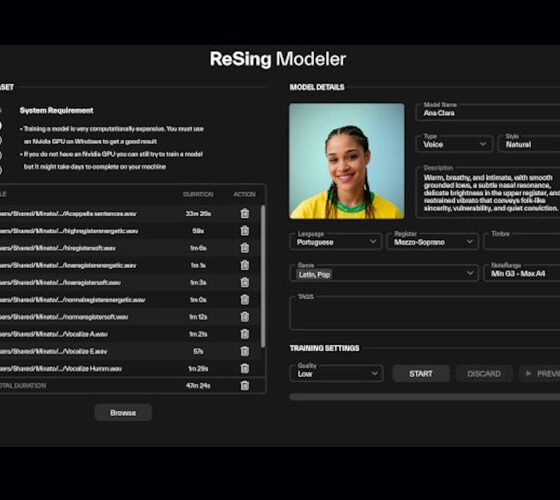Remove Vocalize E.wav with the trash icon
Screen dimensions: 560x500
pyautogui.click(x=245, y=351)
